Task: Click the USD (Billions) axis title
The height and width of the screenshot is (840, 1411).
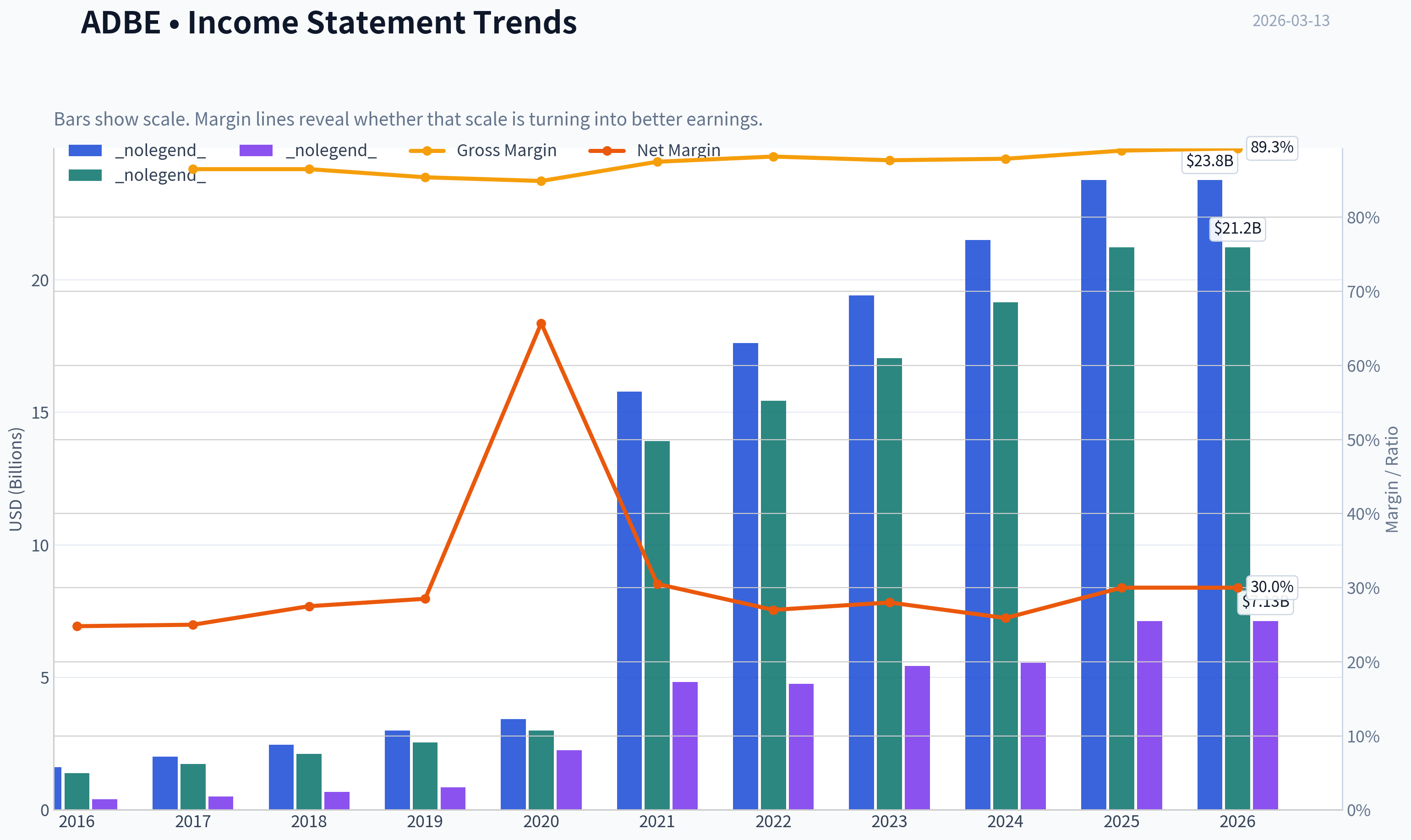Action: pyautogui.click(x=16, y=480)
